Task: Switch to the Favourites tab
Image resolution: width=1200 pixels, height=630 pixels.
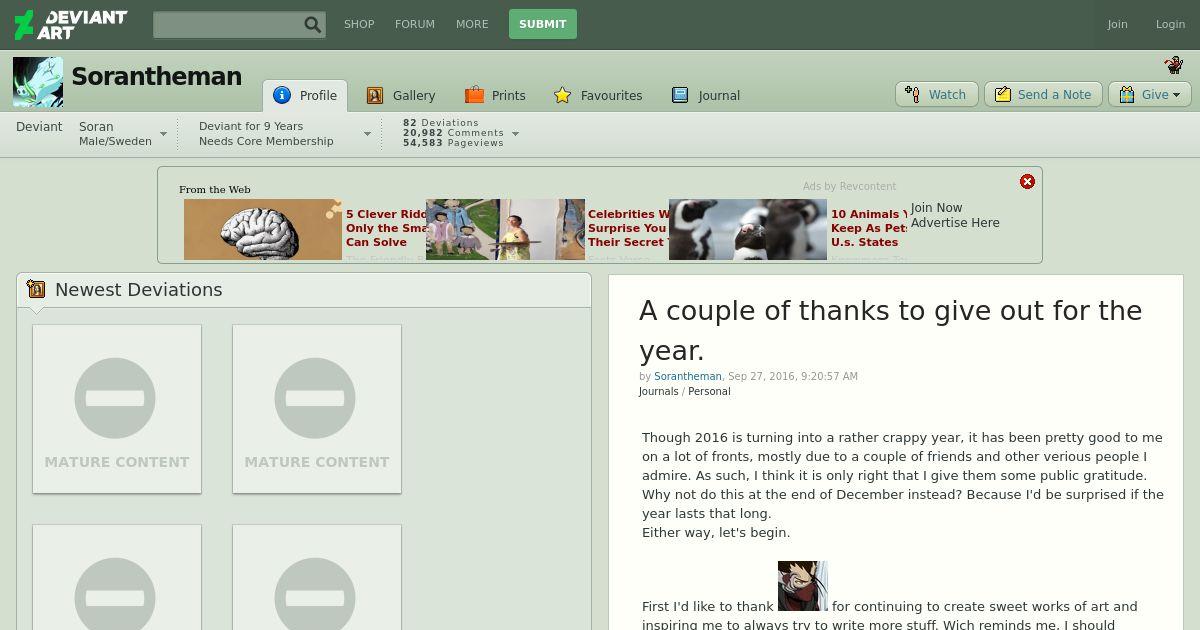Action: (598, 95)
